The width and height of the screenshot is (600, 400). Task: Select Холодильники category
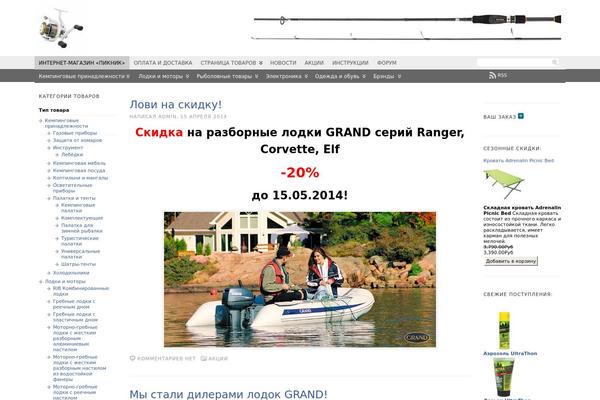(x=71, y=273)
